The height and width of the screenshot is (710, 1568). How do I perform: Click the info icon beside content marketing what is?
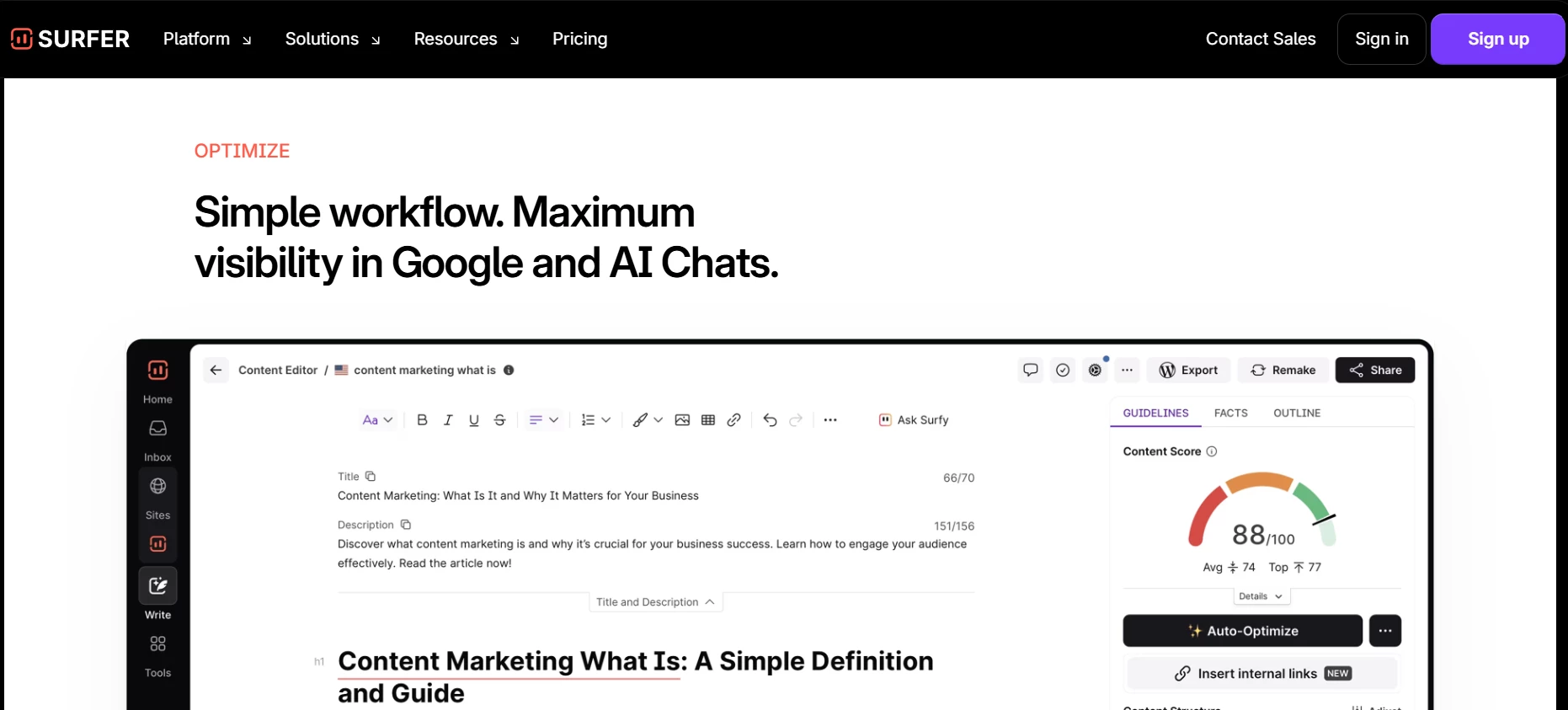pyautogui.click(x=509, y=370)
